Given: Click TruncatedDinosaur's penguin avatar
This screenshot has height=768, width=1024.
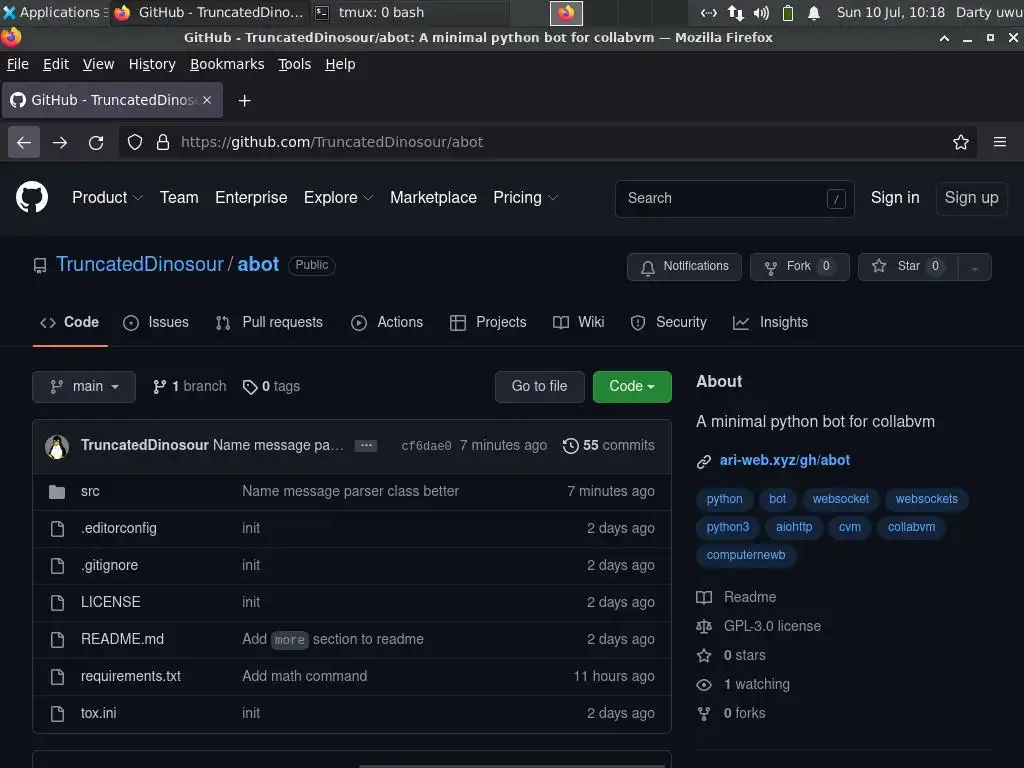Looking at the screenshot, I should click(x=57, y=446).
